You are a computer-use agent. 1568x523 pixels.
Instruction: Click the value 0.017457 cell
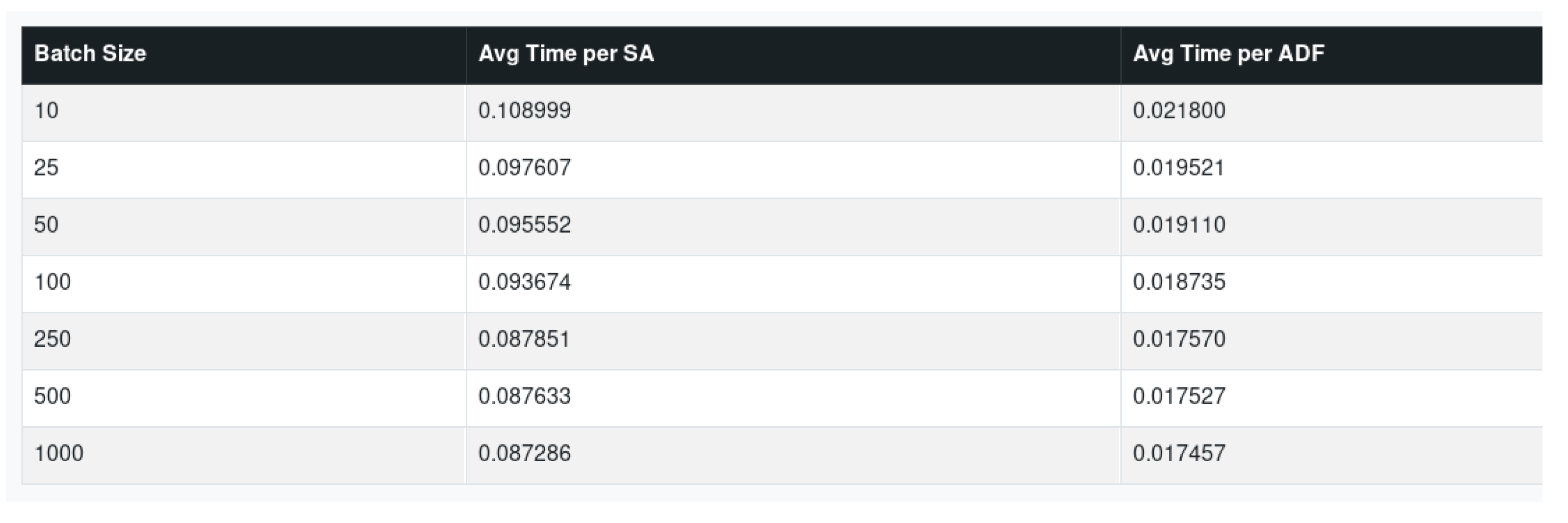coord(1179,453)
